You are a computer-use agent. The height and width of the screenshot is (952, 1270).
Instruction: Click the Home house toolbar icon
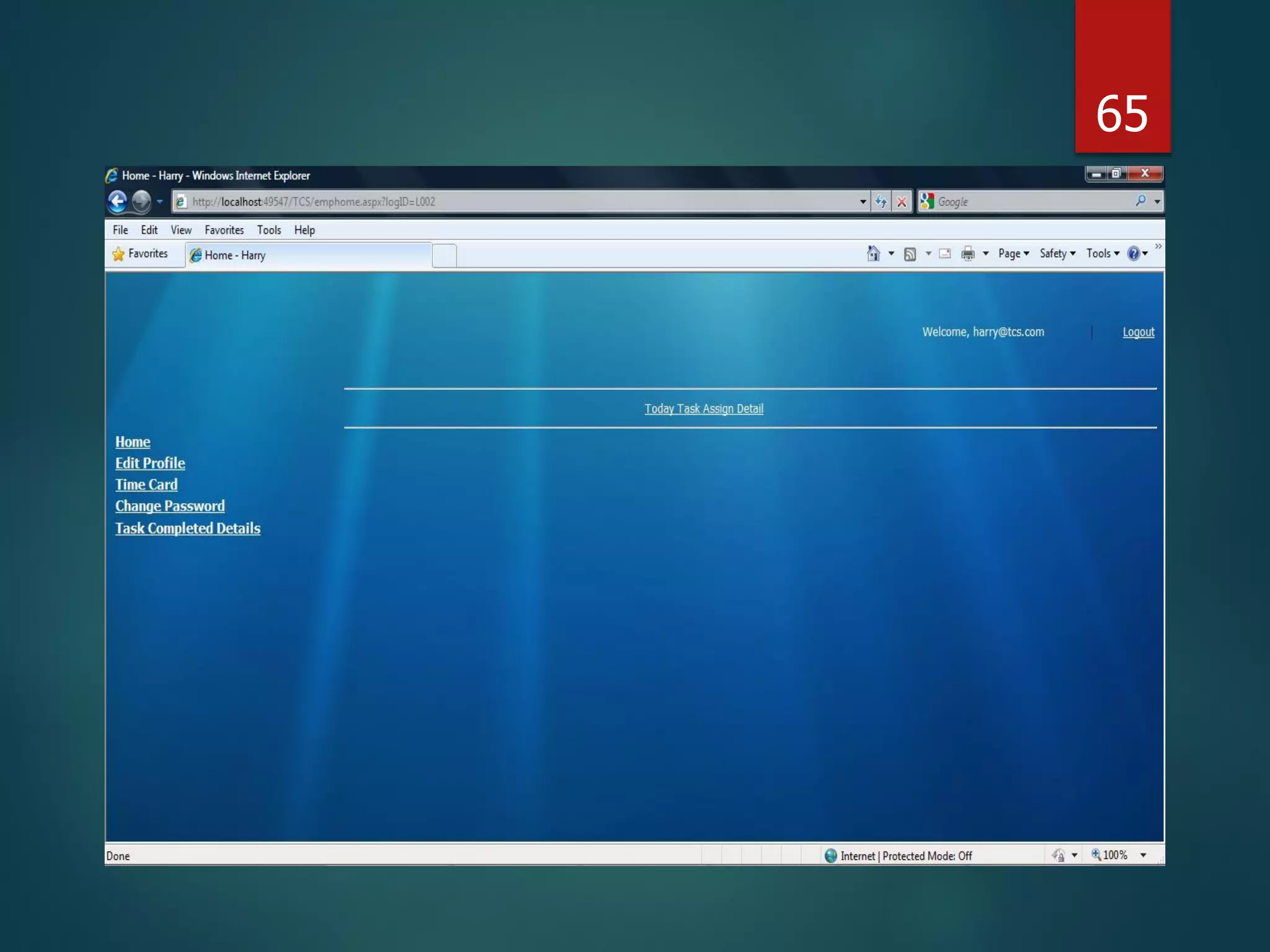[873, 253]
